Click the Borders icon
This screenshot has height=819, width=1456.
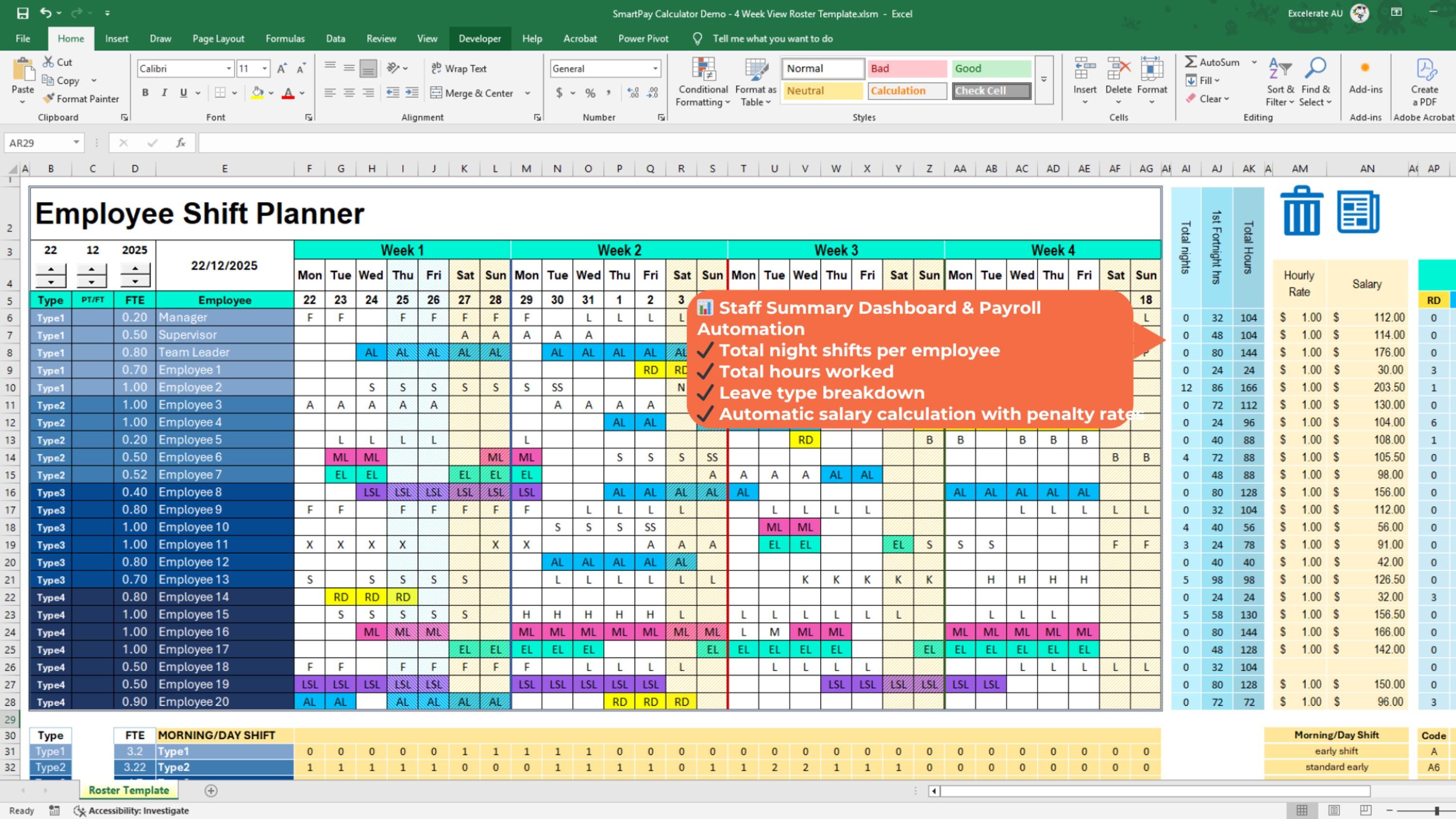click(x=220, y=93)
